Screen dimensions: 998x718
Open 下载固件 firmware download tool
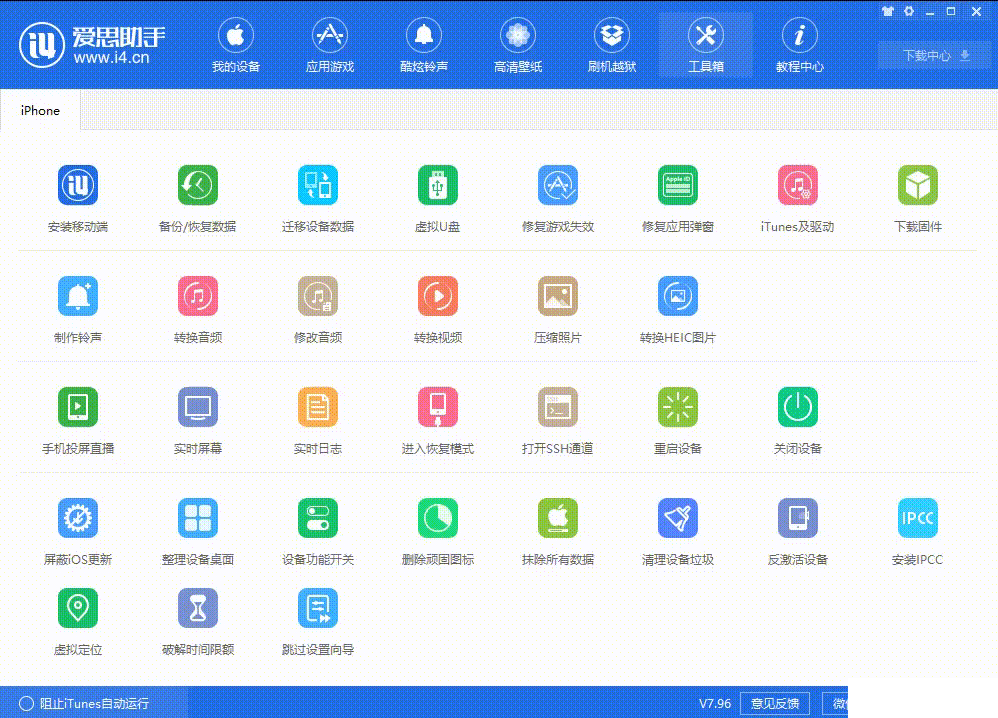[918, 185]
